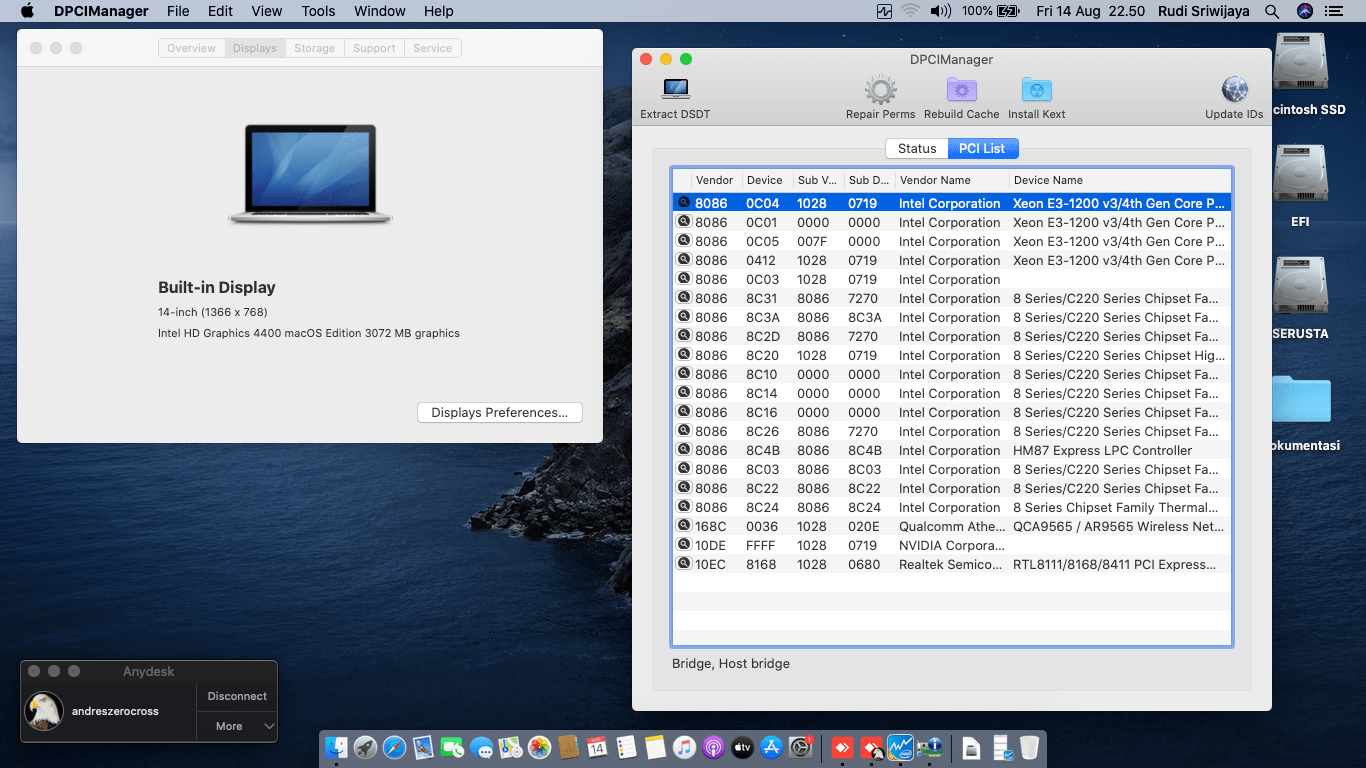Screen dimensions: 1366x768
Task: Click the lookup icon in the 0C01 row
Action: [x=684, y=222]
